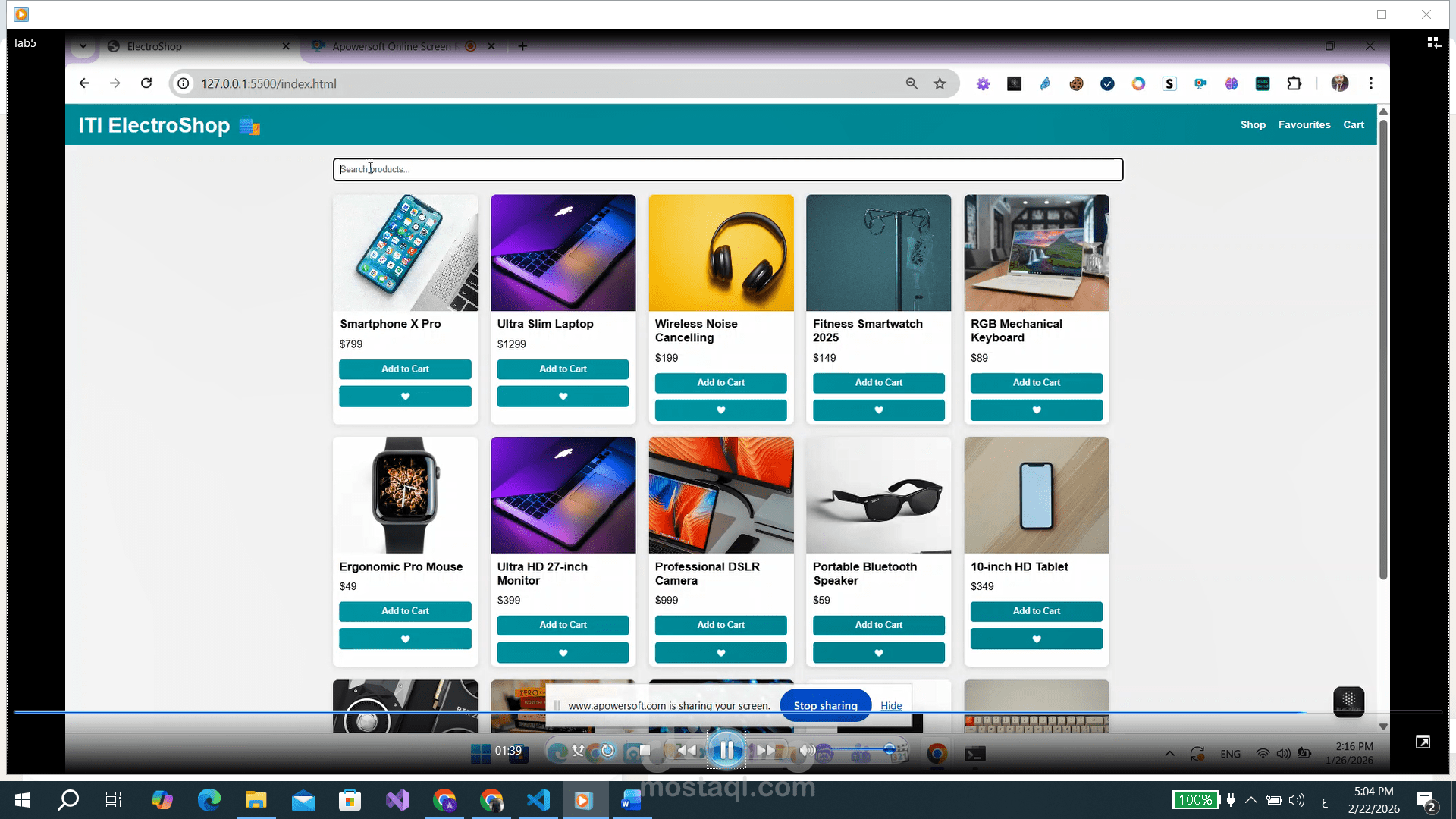Click the Search products input field

click(x=727, y=169)
